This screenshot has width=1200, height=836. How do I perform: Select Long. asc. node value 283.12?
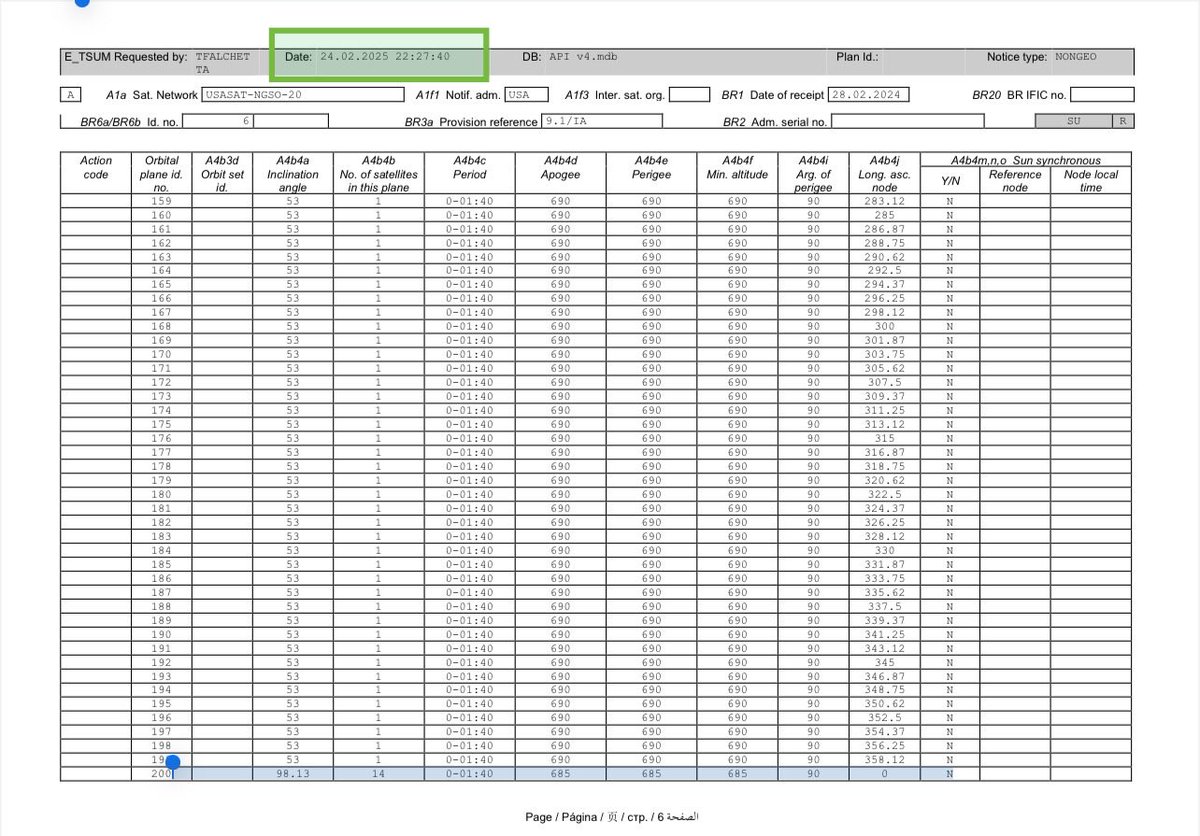884,201
